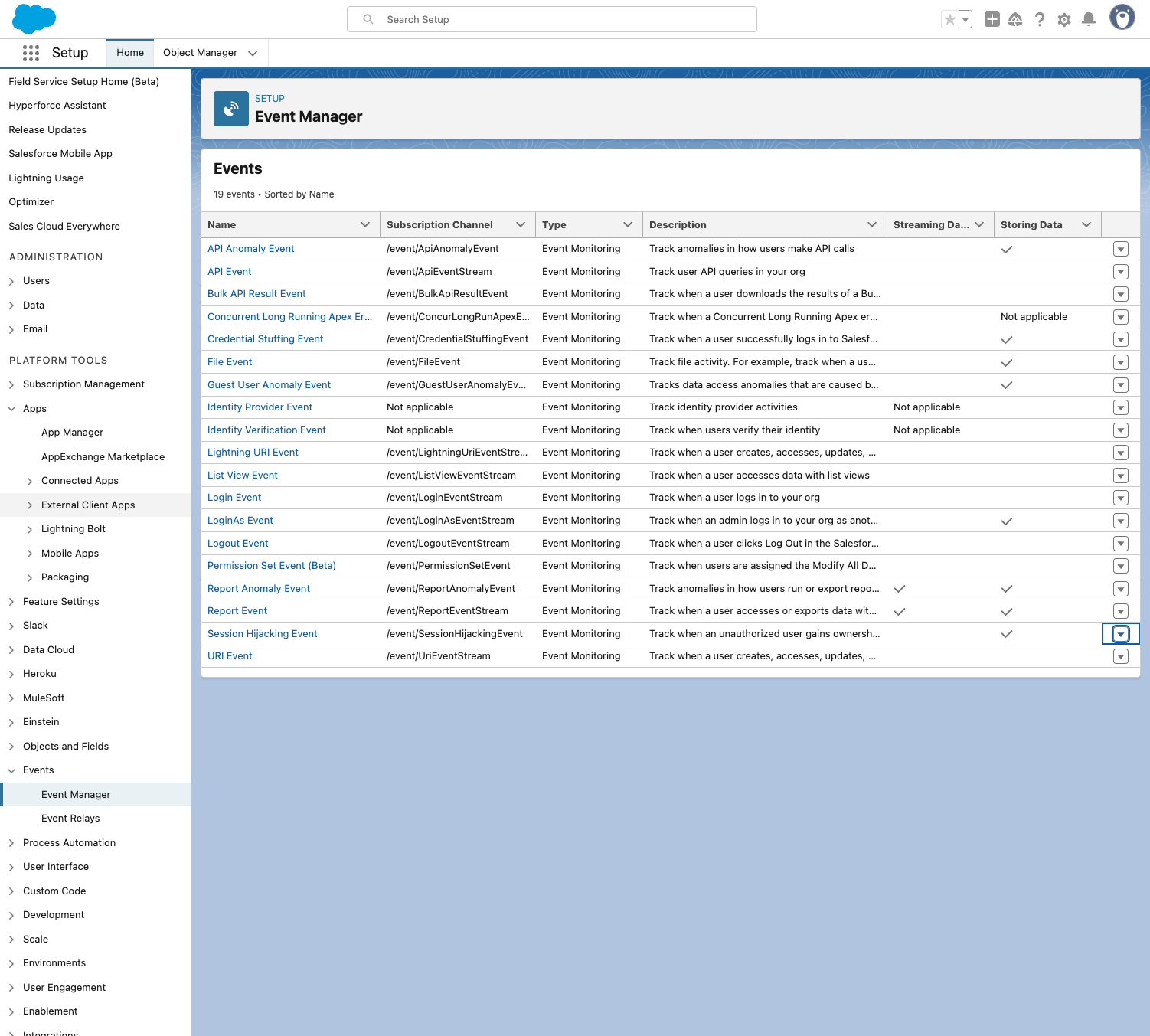
Task: Open the Trailhead guidance icon
Action: [1015, 20]
